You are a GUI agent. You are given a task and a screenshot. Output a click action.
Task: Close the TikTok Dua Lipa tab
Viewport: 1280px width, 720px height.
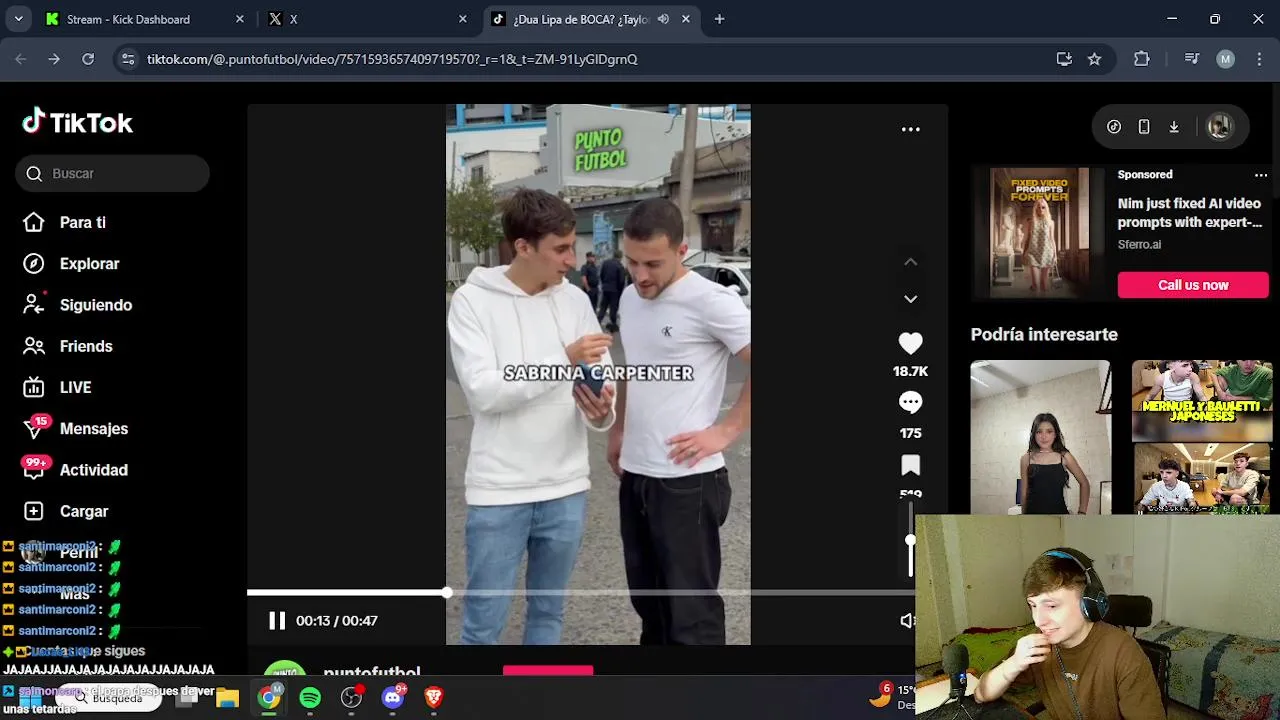pyautogui.click(x=686, y=19)
